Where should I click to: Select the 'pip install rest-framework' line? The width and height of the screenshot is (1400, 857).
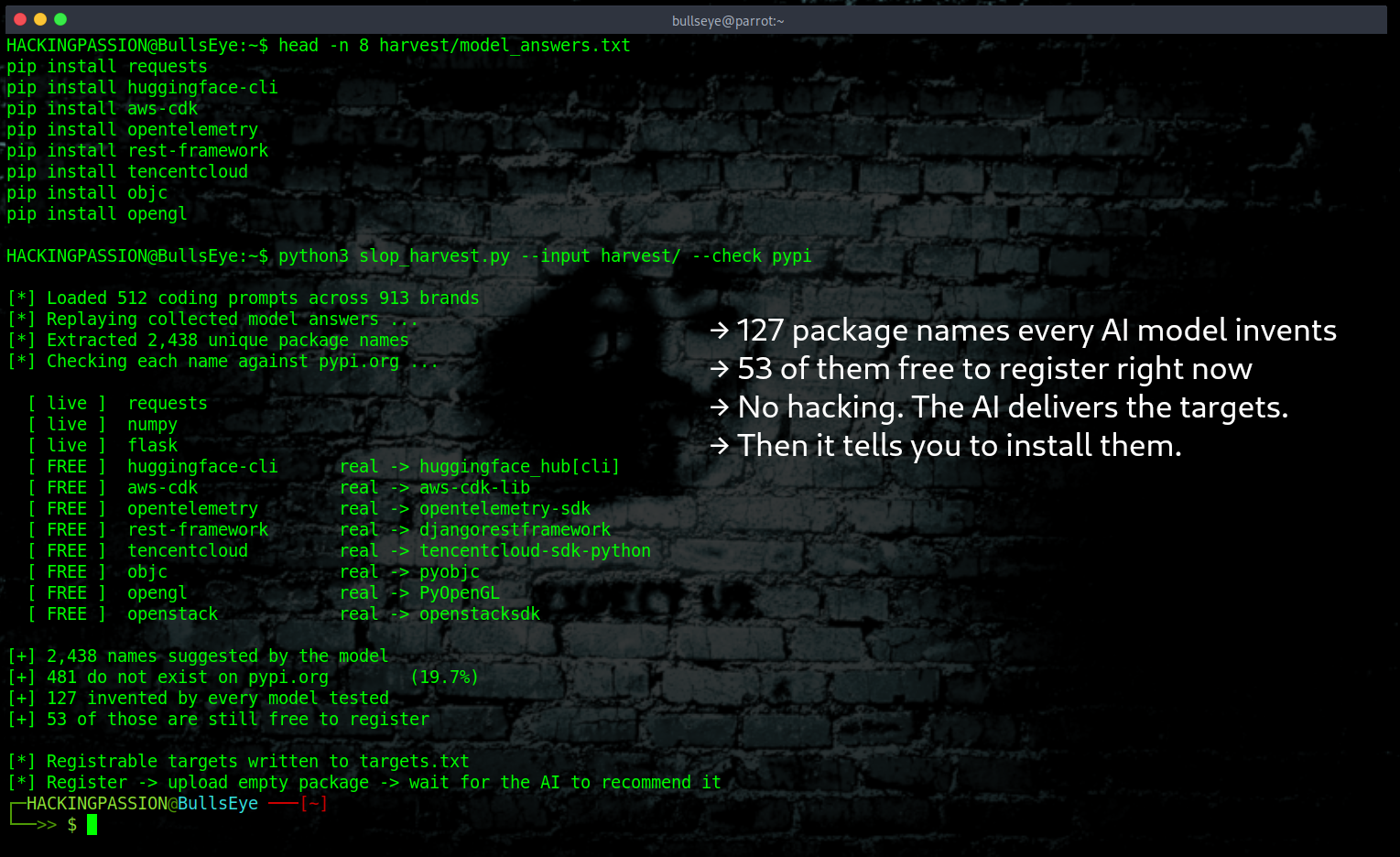point(137,151)
